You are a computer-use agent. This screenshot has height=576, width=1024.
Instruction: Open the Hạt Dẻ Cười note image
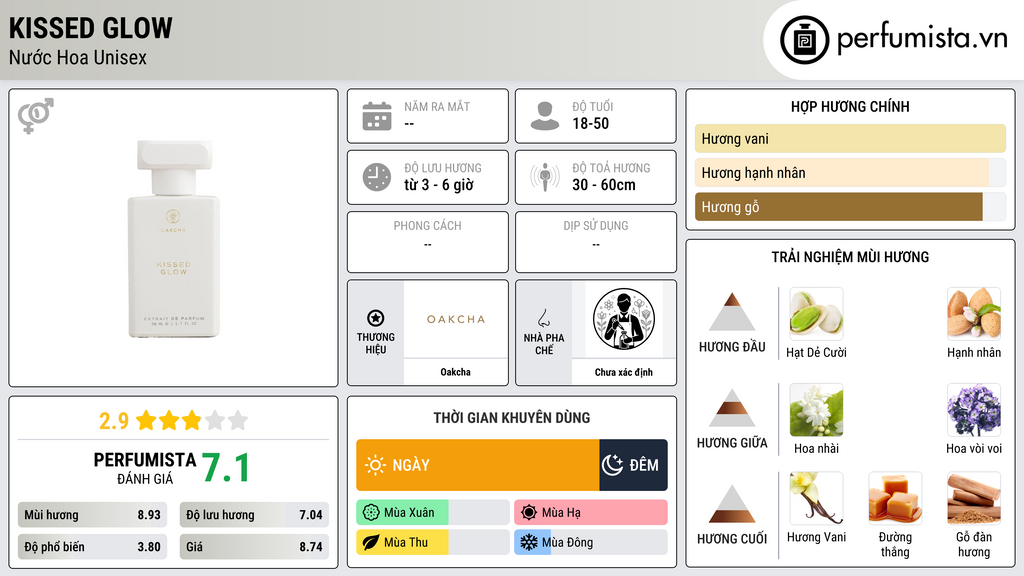point(816,314)
